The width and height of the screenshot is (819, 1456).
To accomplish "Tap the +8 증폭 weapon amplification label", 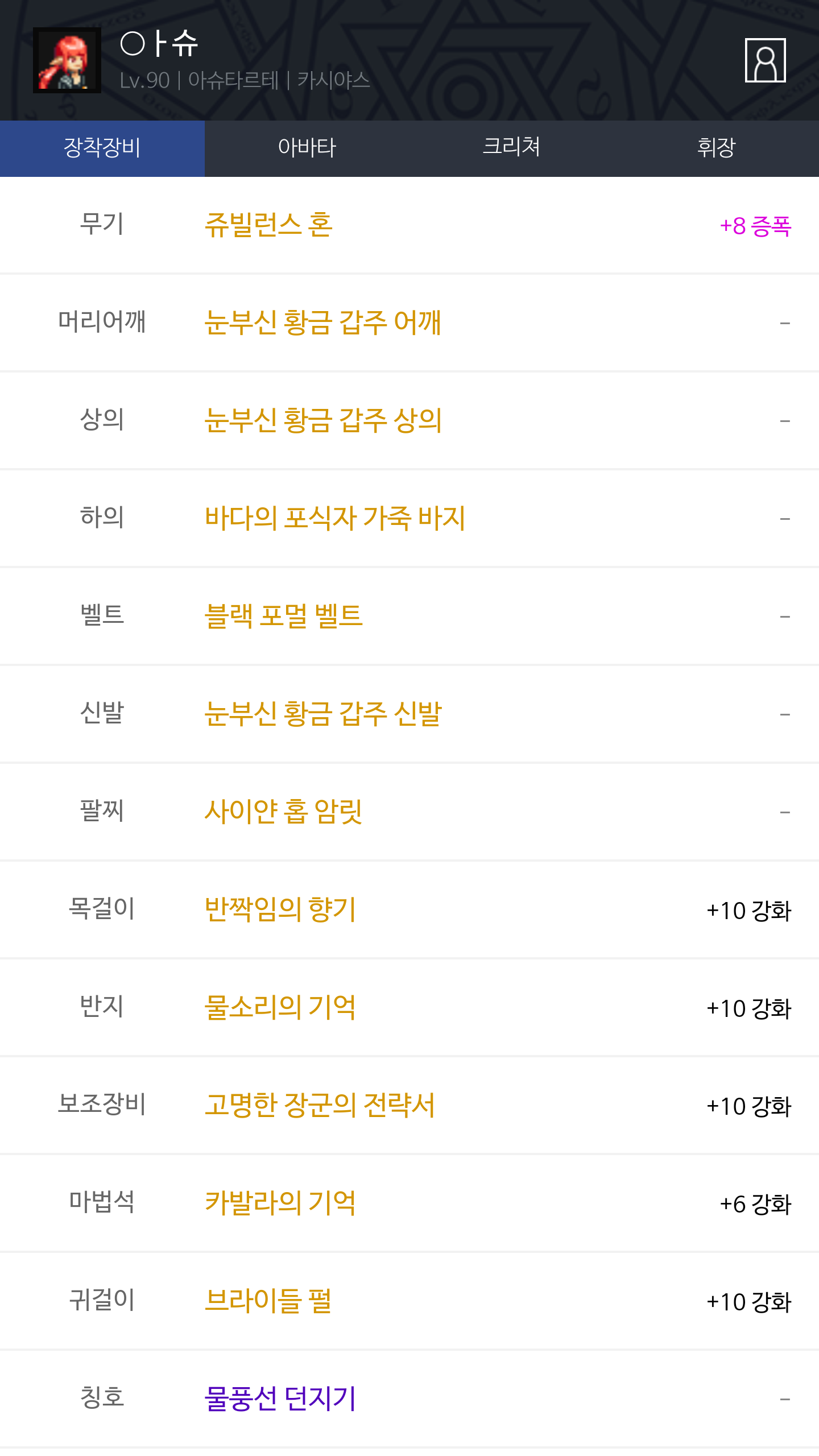I will [755, 226].
